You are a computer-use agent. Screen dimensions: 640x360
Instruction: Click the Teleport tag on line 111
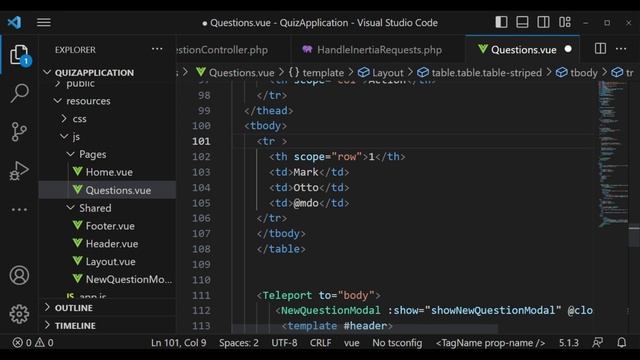click(287, 295)
